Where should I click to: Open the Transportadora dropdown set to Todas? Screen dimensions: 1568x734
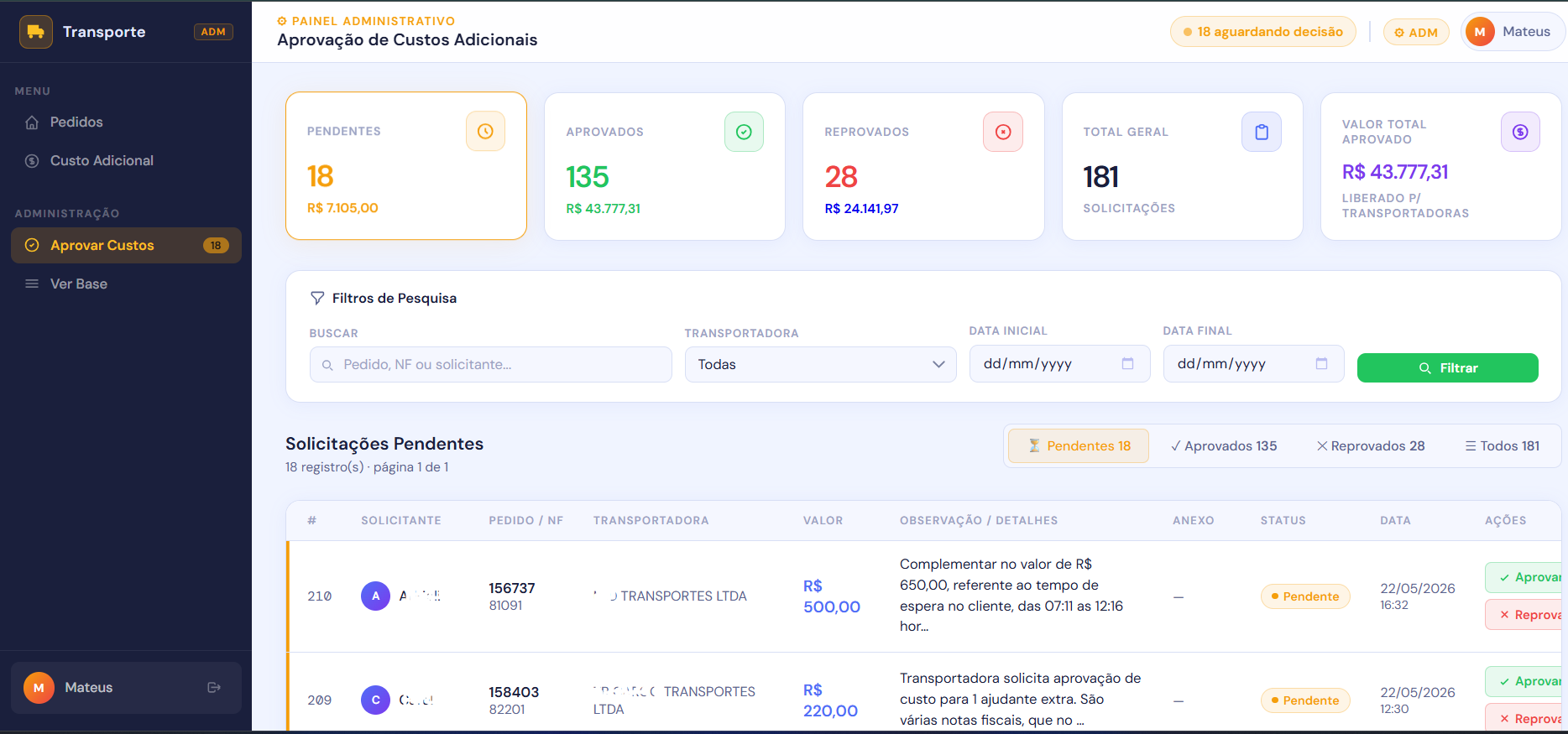821,365
